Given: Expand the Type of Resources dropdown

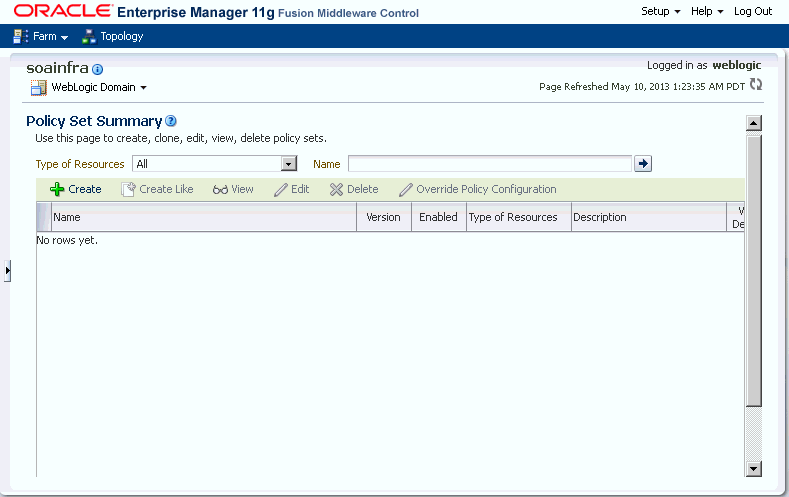Looking at the screenshot, I should tap(289, 164).
